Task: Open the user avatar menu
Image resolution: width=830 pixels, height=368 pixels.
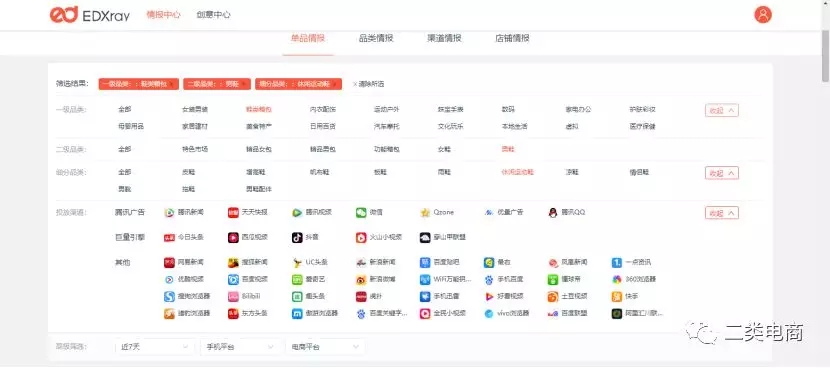Action: point(763,14)
